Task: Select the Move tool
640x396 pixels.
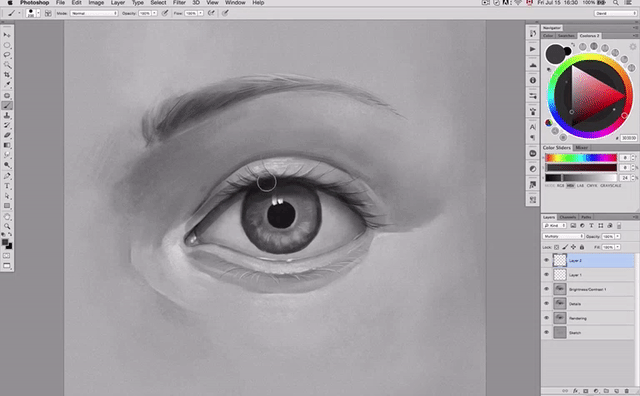Action: point(7,35)
